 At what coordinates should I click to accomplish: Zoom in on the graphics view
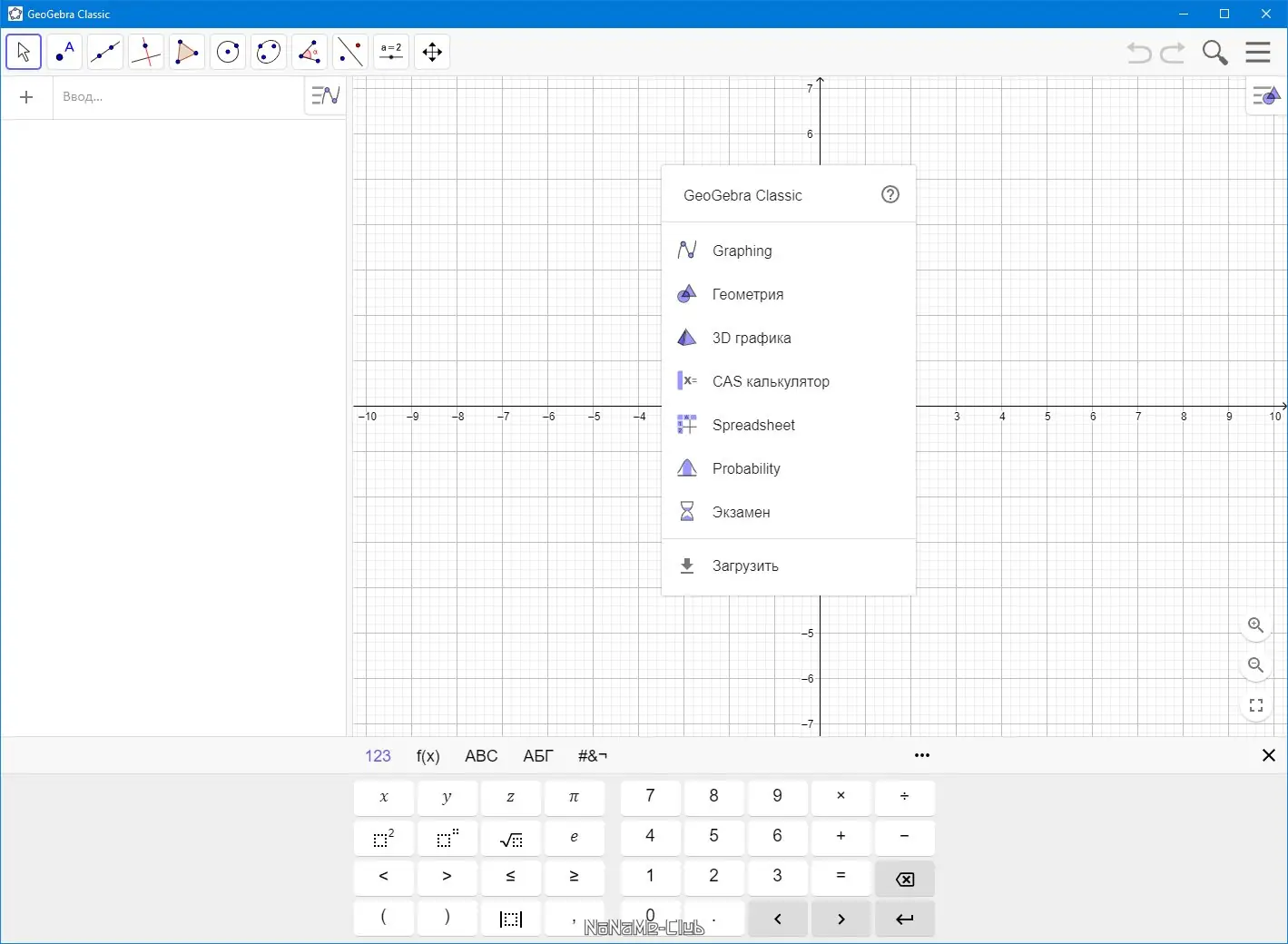point(1256,625)
